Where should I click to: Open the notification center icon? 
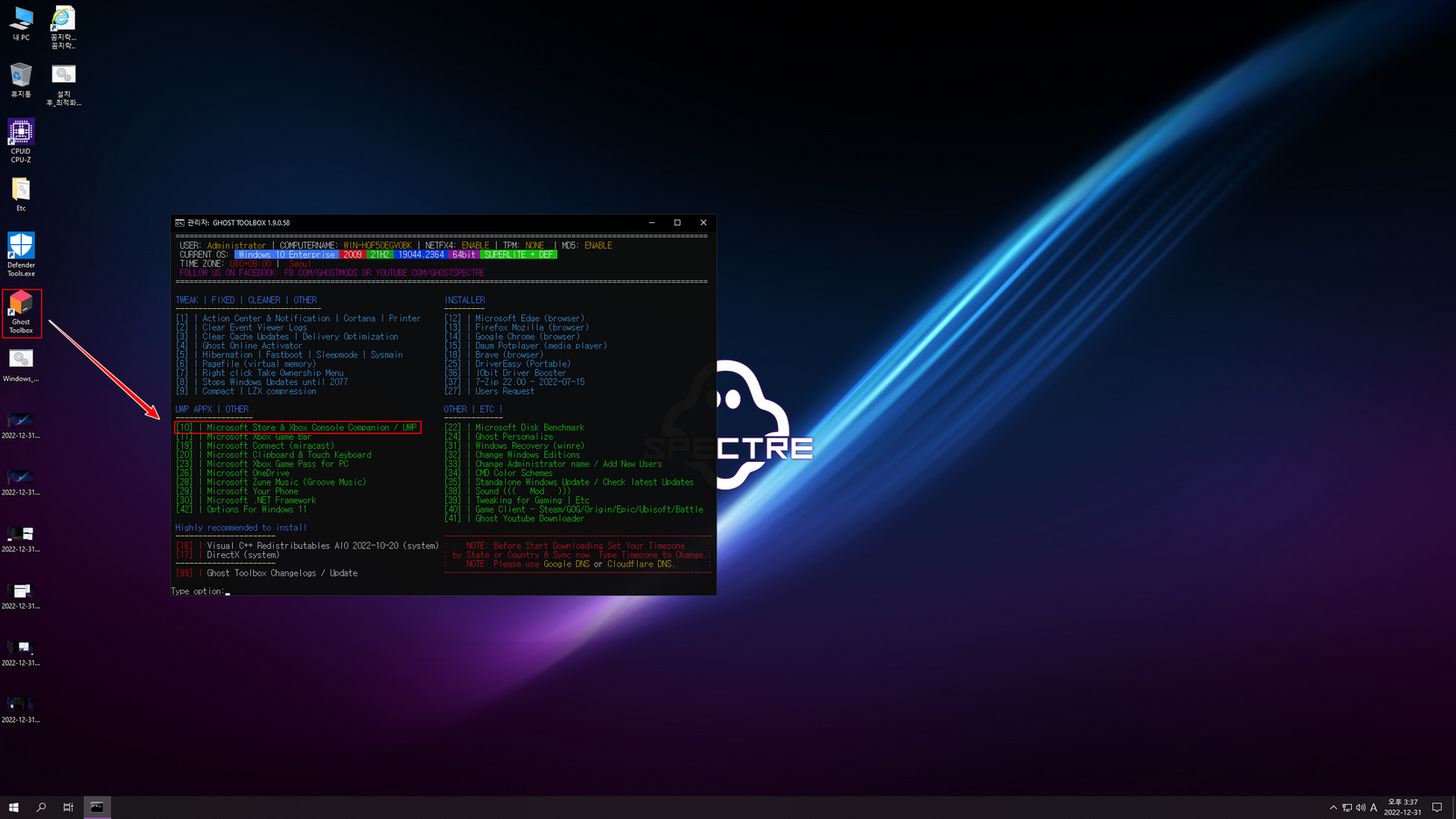(1437, 808)
